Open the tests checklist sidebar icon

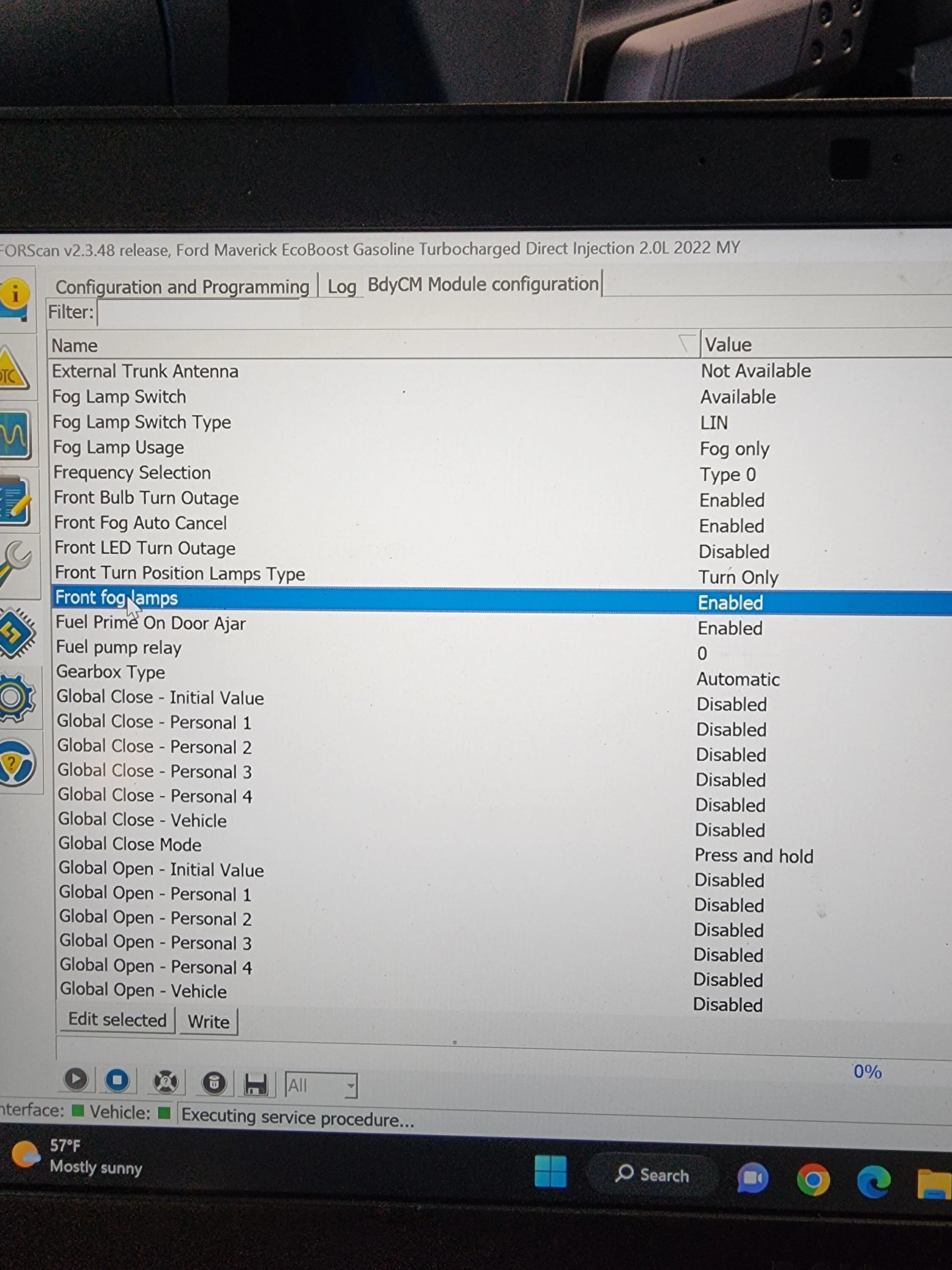pos(15,501)
